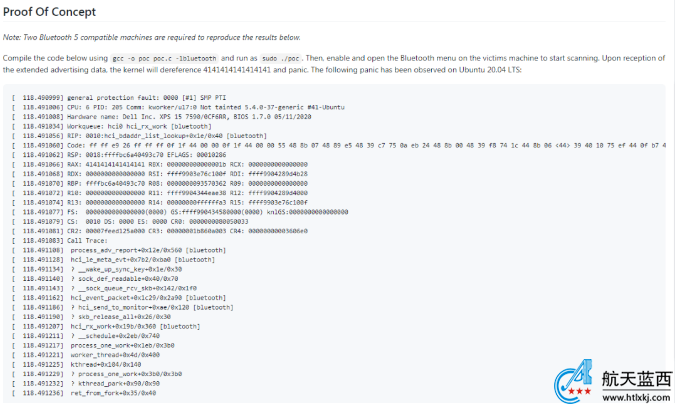Screen dimensions: 678x409
Task: Click the Call Trace line
Action: point(60,240)
